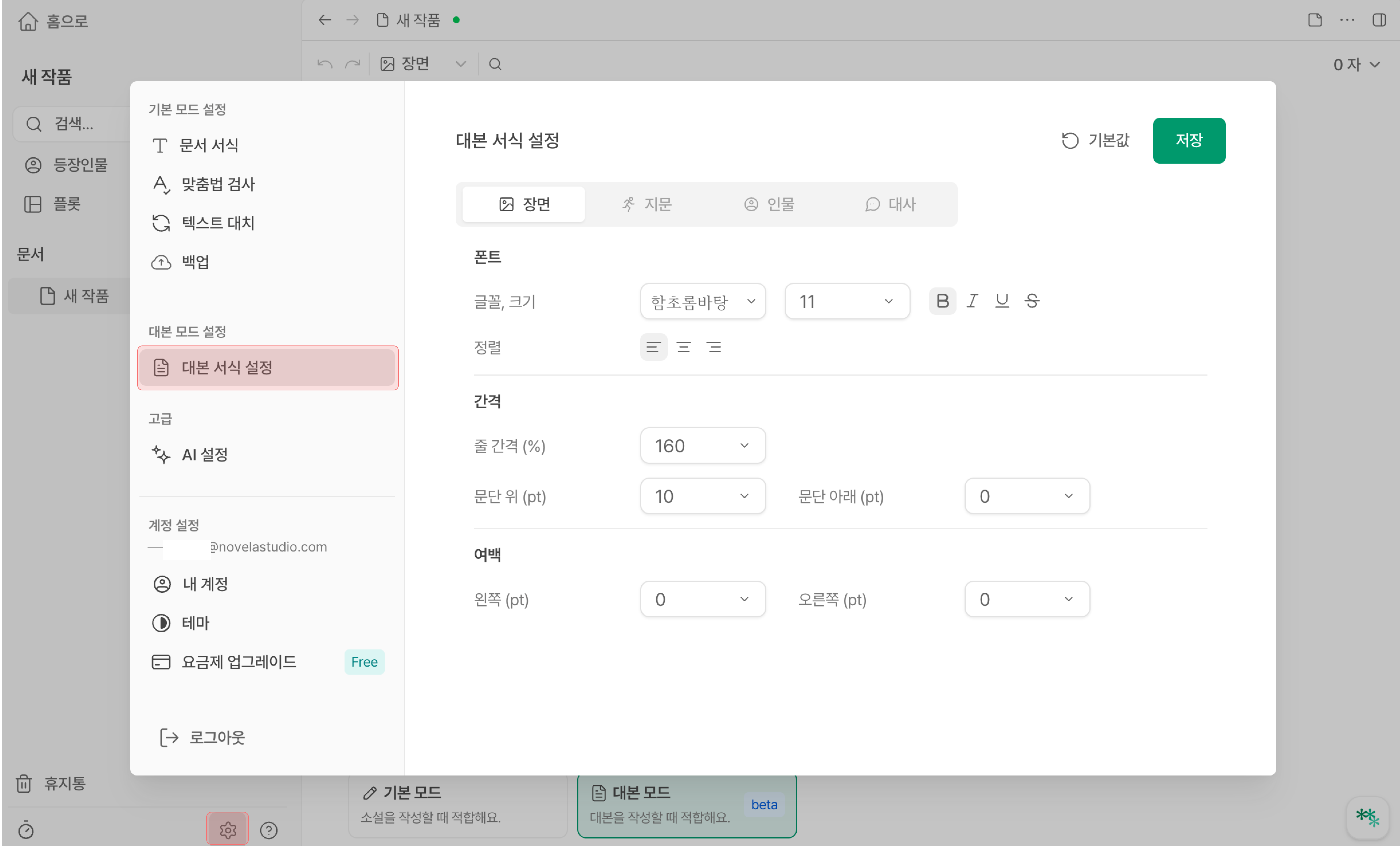Reset settings with 기본값 button
Screen dimensions: 1400x846
coord(1095,140)
